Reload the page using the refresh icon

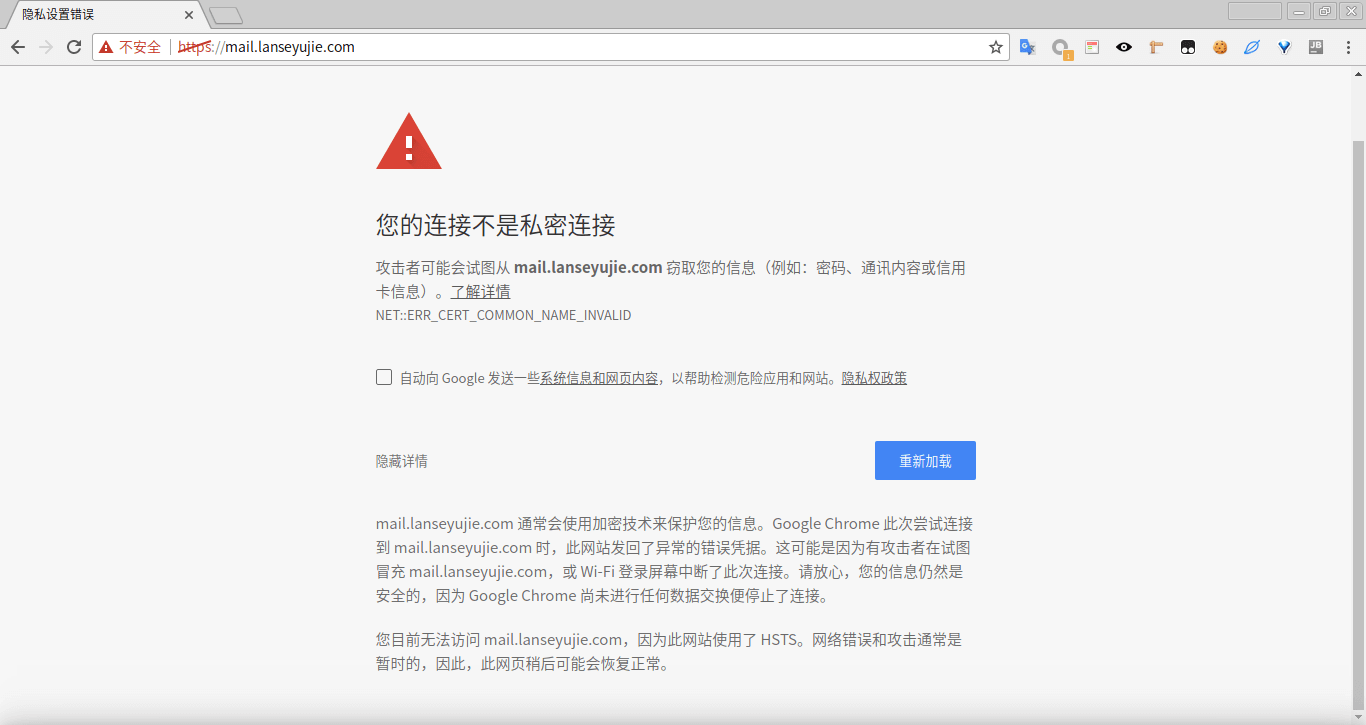(x=74, y=47)
